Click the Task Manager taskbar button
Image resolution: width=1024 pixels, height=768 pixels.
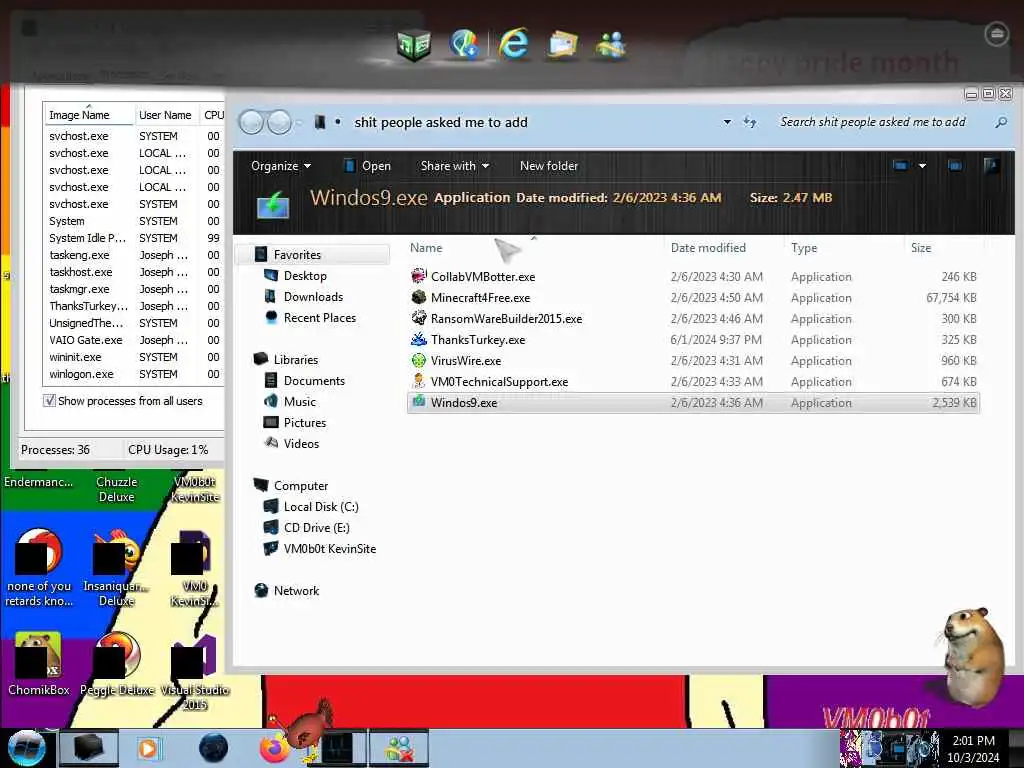coord(337,748)
